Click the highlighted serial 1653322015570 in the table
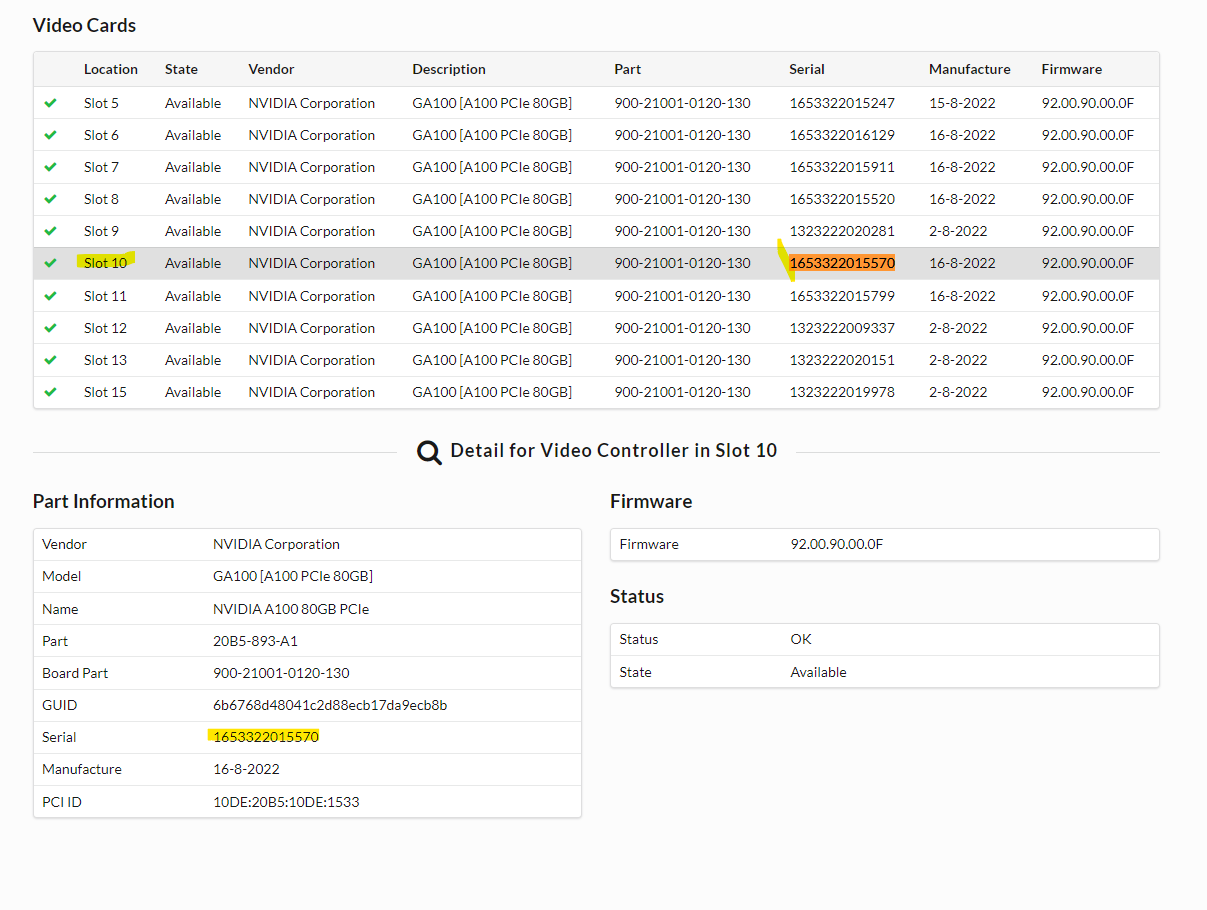This screenshot has height=910, width=1207. pos(840,263)
